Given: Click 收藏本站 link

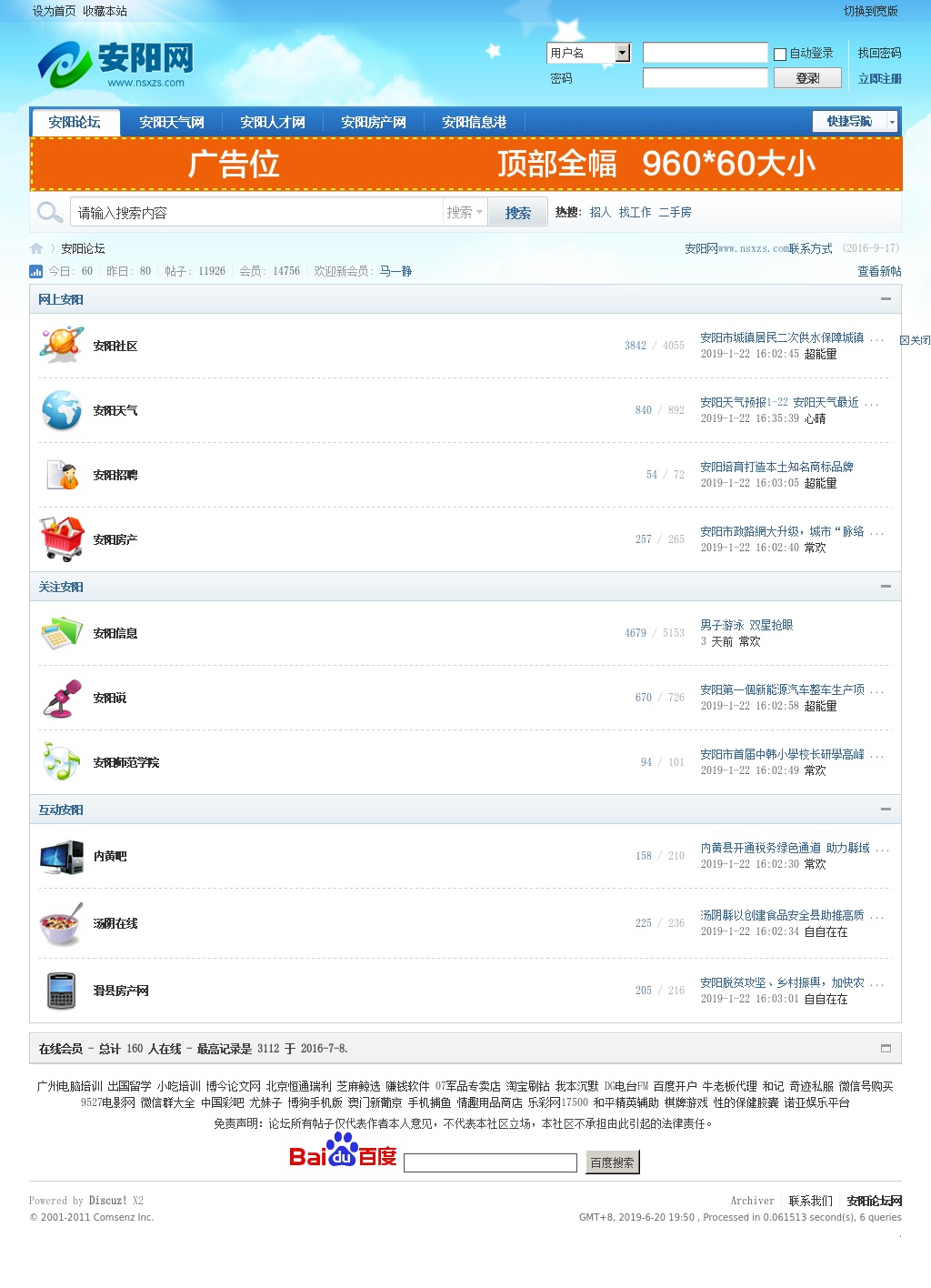Looking at the screenshot, I should coord(105,11).
